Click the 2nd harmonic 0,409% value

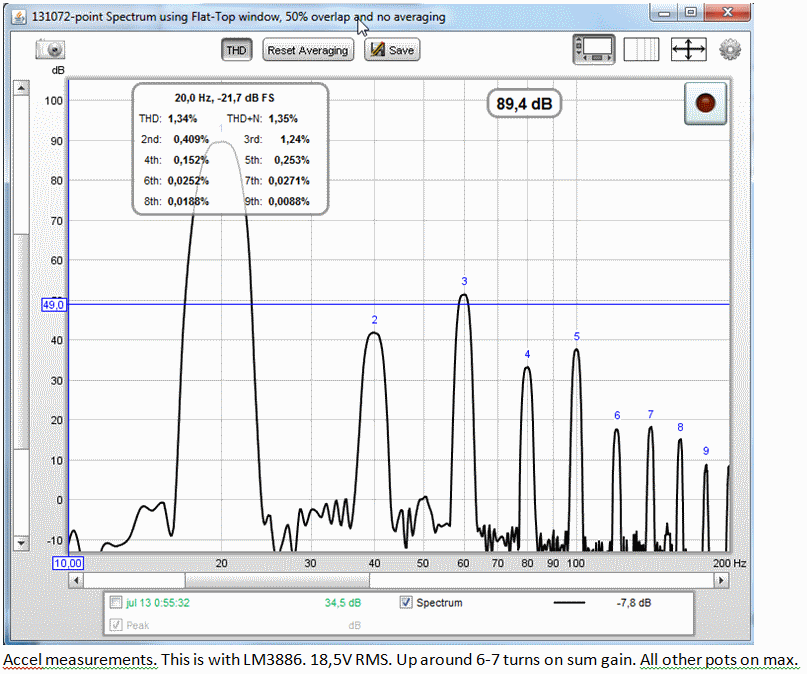(191, 139)
